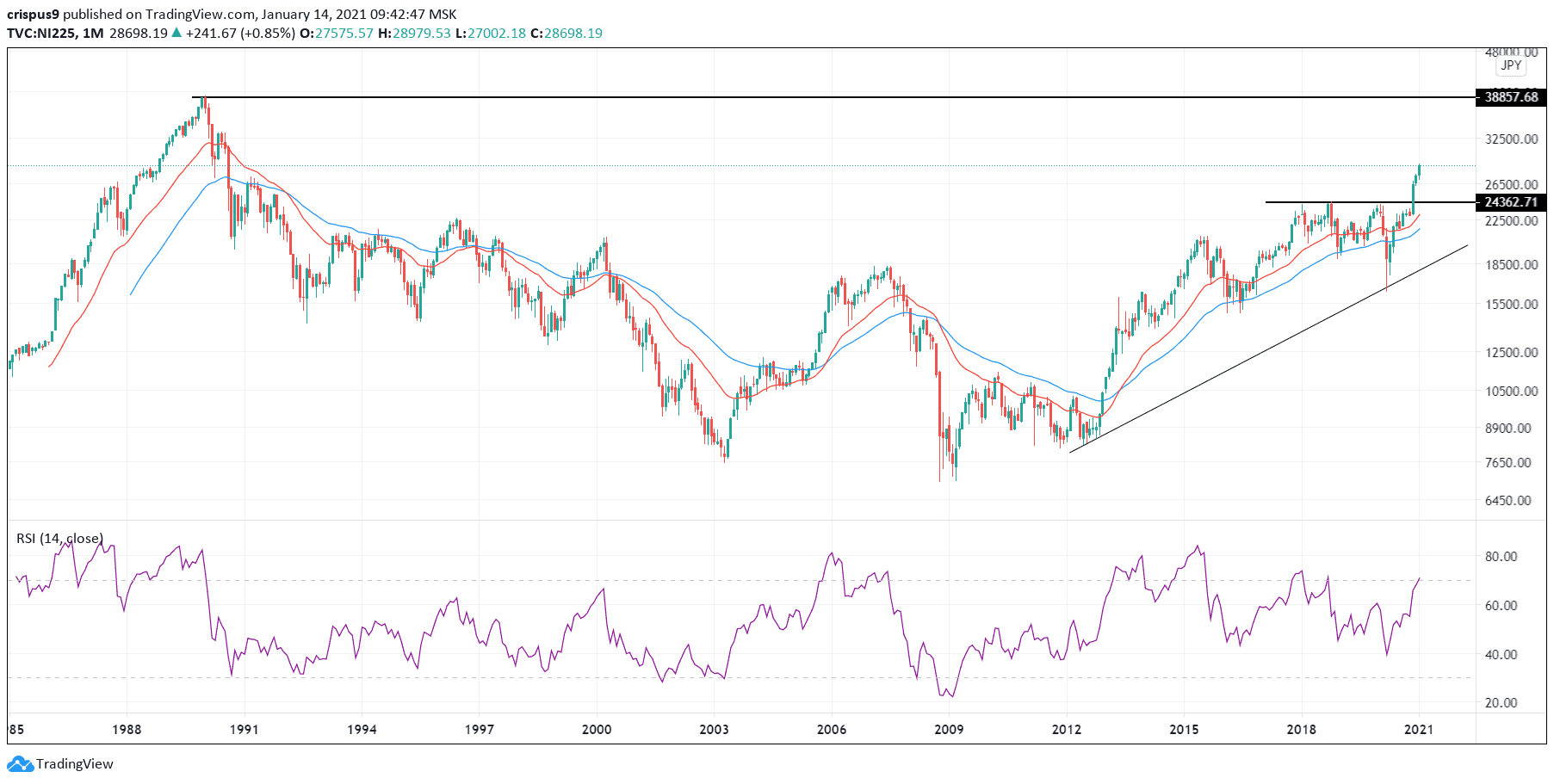Screen dimensions: 1554x784
Task: Click the 8900.00 price axis label
Action: (x=1508, y=428)
